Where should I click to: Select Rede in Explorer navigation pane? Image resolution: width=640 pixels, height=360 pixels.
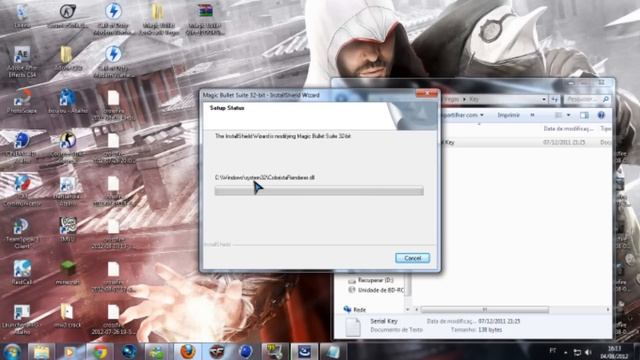tap(355, 309)
